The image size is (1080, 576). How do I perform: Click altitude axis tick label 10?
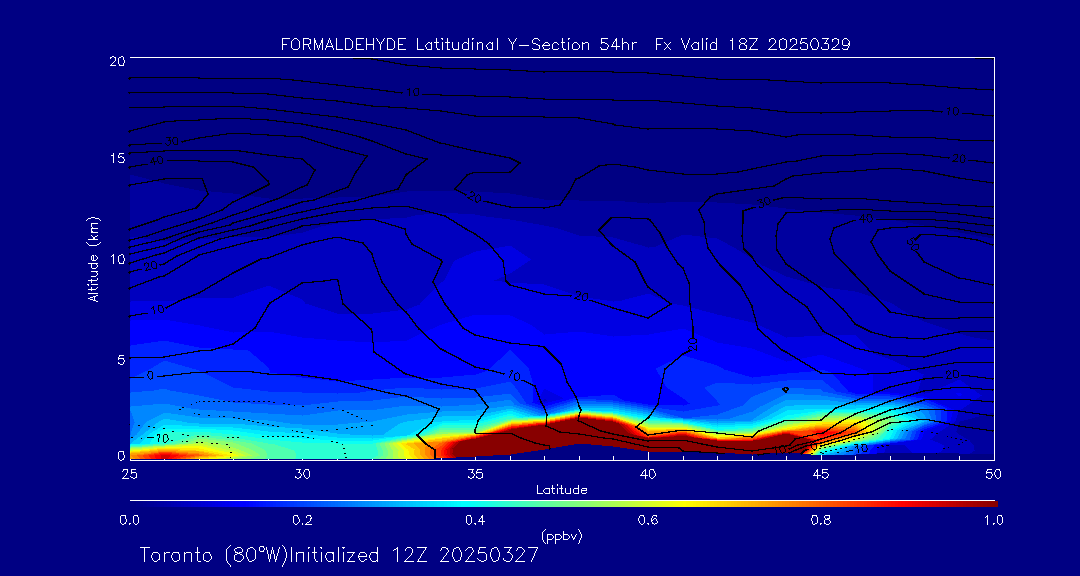pos(116,259)
